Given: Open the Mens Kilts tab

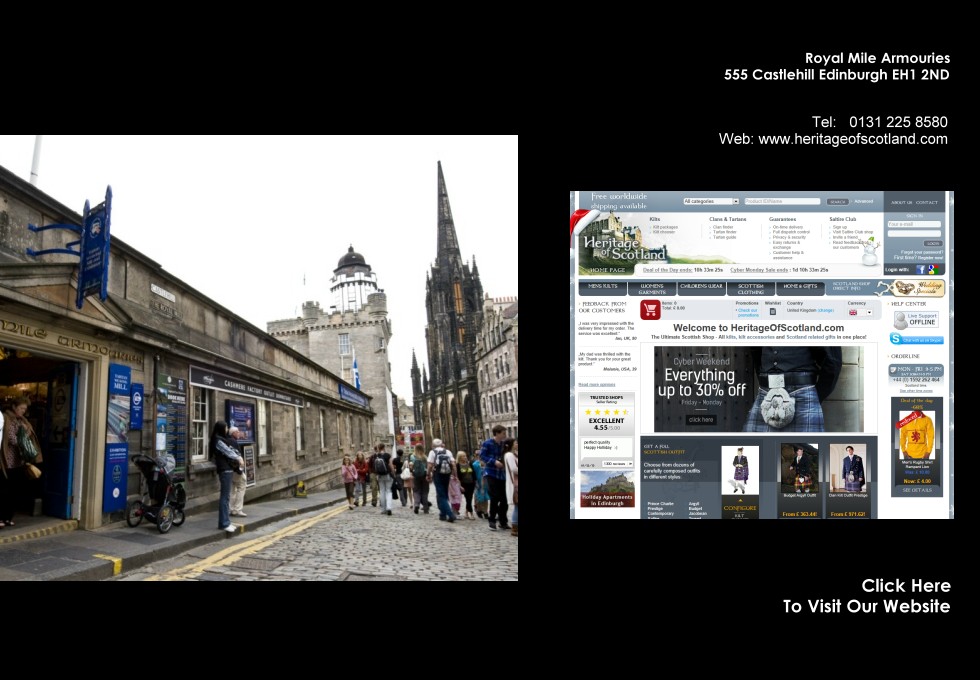Looking at the screenshot, I should point(602,288).
